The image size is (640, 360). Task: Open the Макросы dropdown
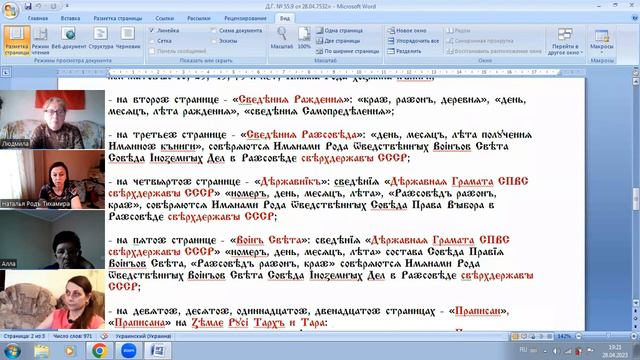click(x=602, y=41)
